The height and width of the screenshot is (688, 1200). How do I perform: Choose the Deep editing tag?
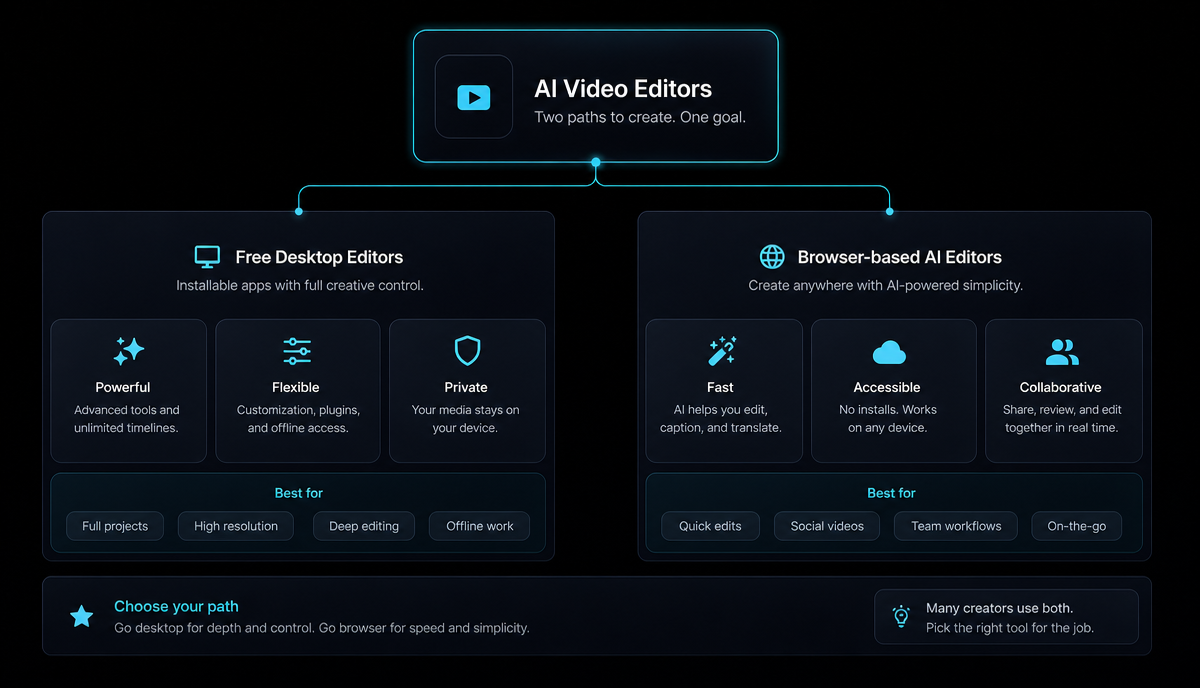coord(364,526)
